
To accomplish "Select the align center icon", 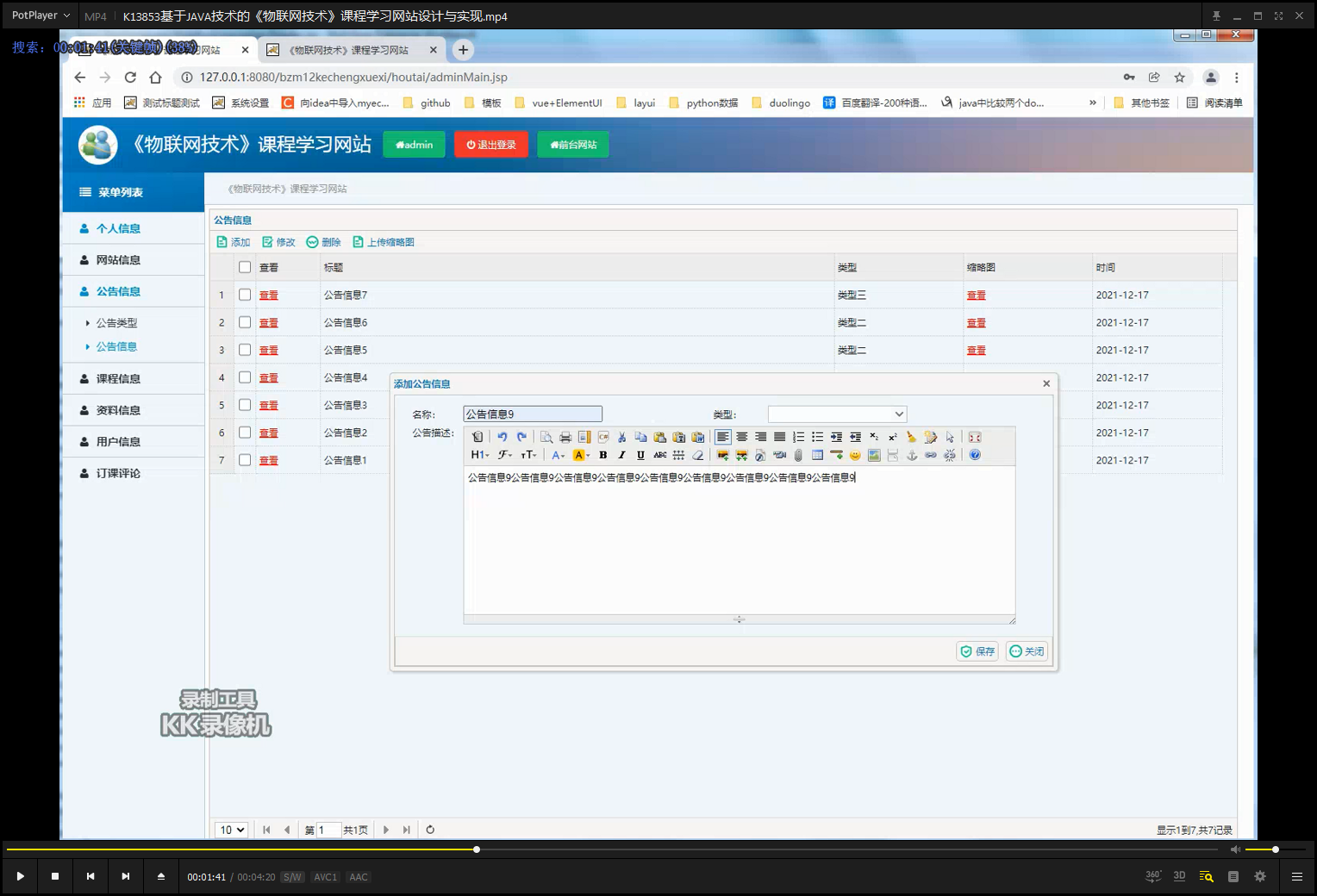I will 742,437.
